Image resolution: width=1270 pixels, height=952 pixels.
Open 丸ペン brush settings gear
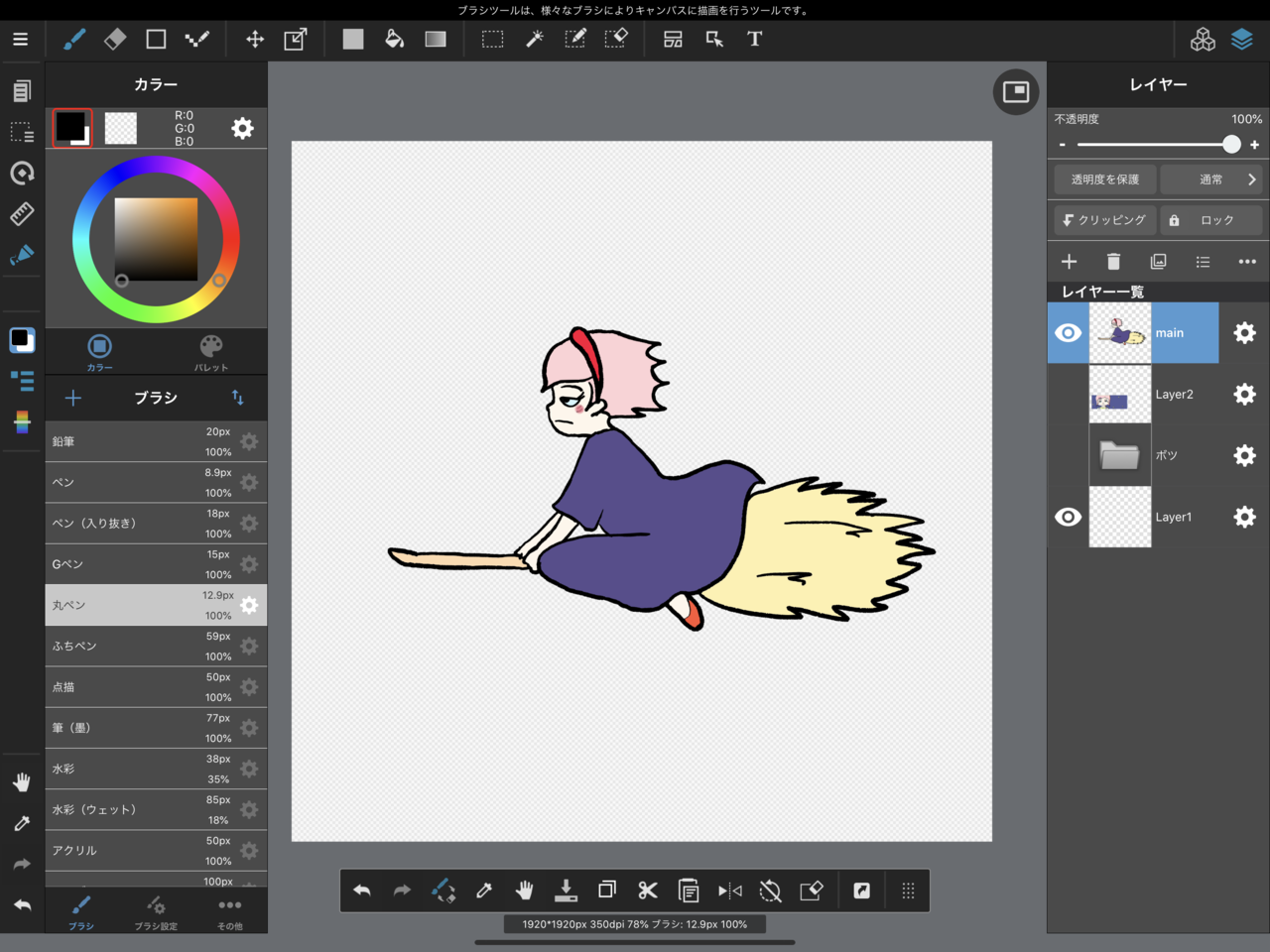click(x=249, y=605)
